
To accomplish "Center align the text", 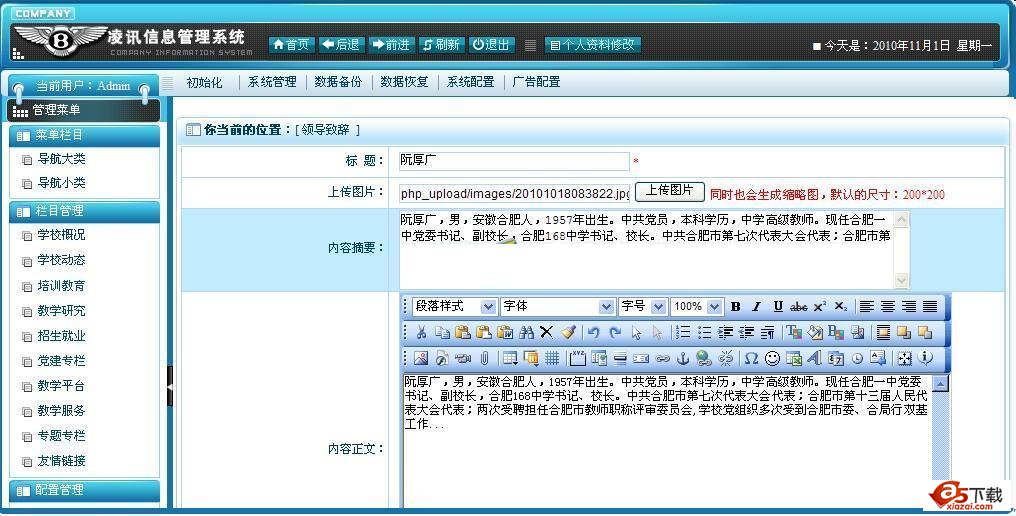I will [888, 307].
